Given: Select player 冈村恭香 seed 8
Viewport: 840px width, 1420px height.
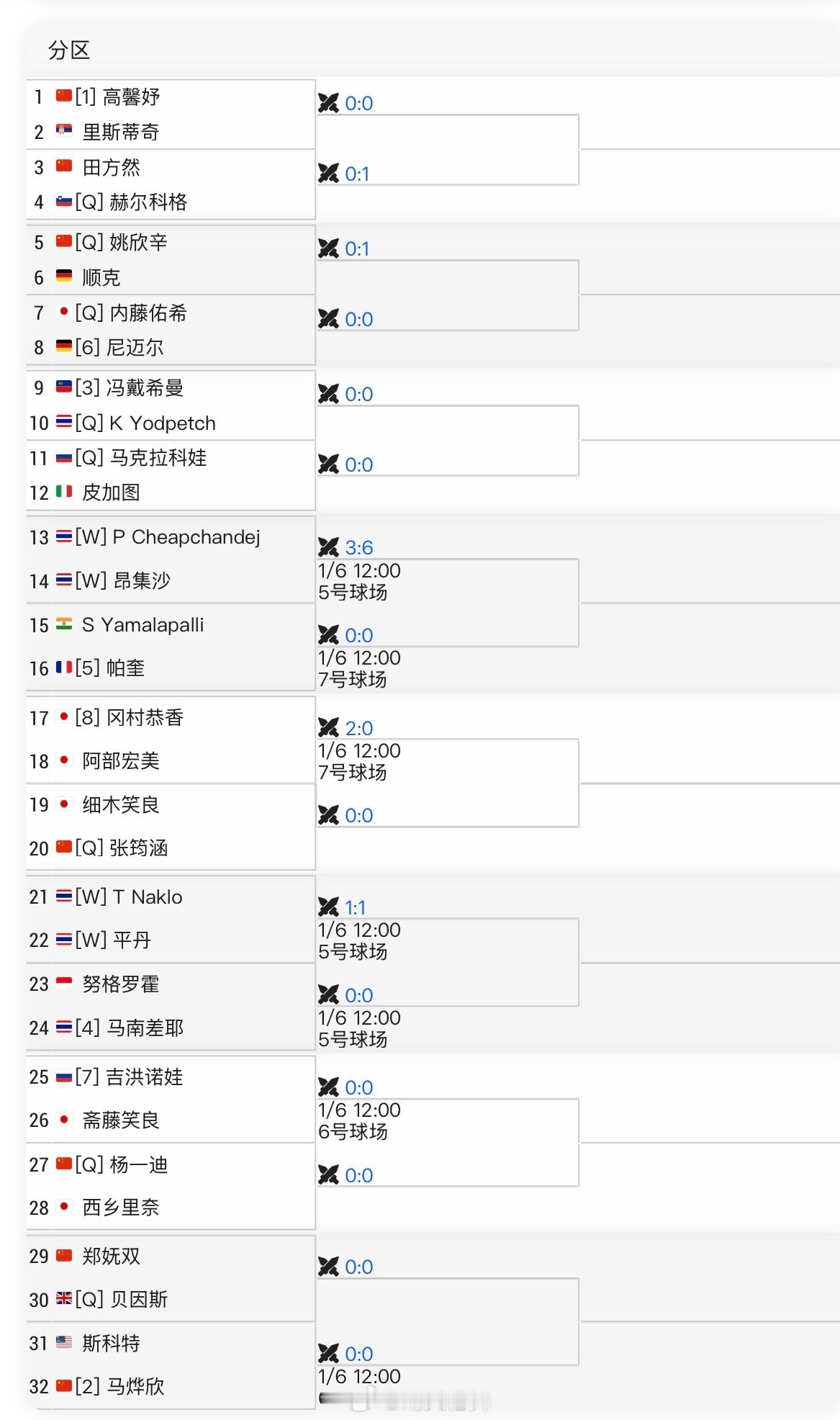Looking at the screenshot, I should tap(145, 717).
